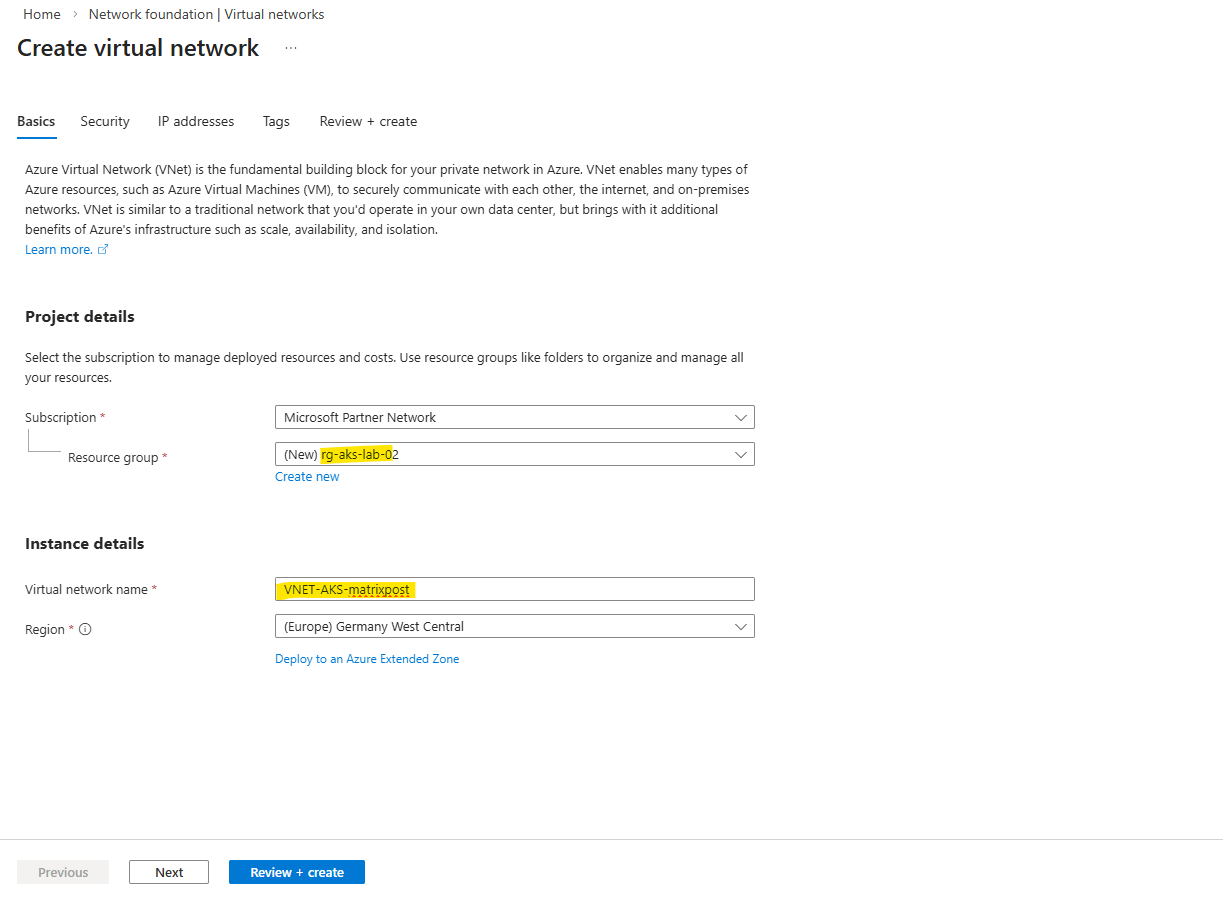
Task: Expand the Subscription dropdown
Action: pyautogui.click(x=514, y=417)
